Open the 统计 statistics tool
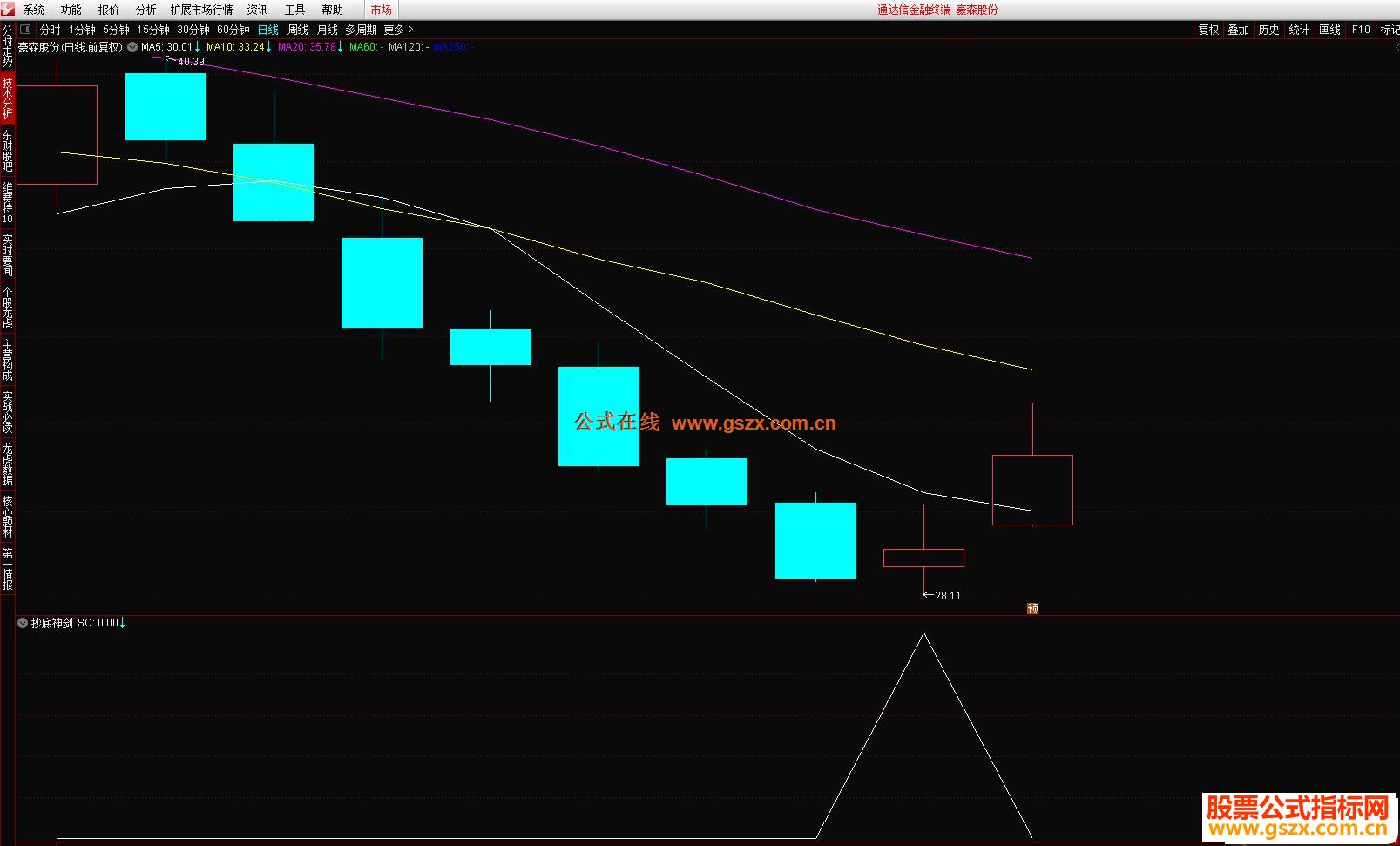Viewport: 1400px width, 846px height. point(1299,30)
